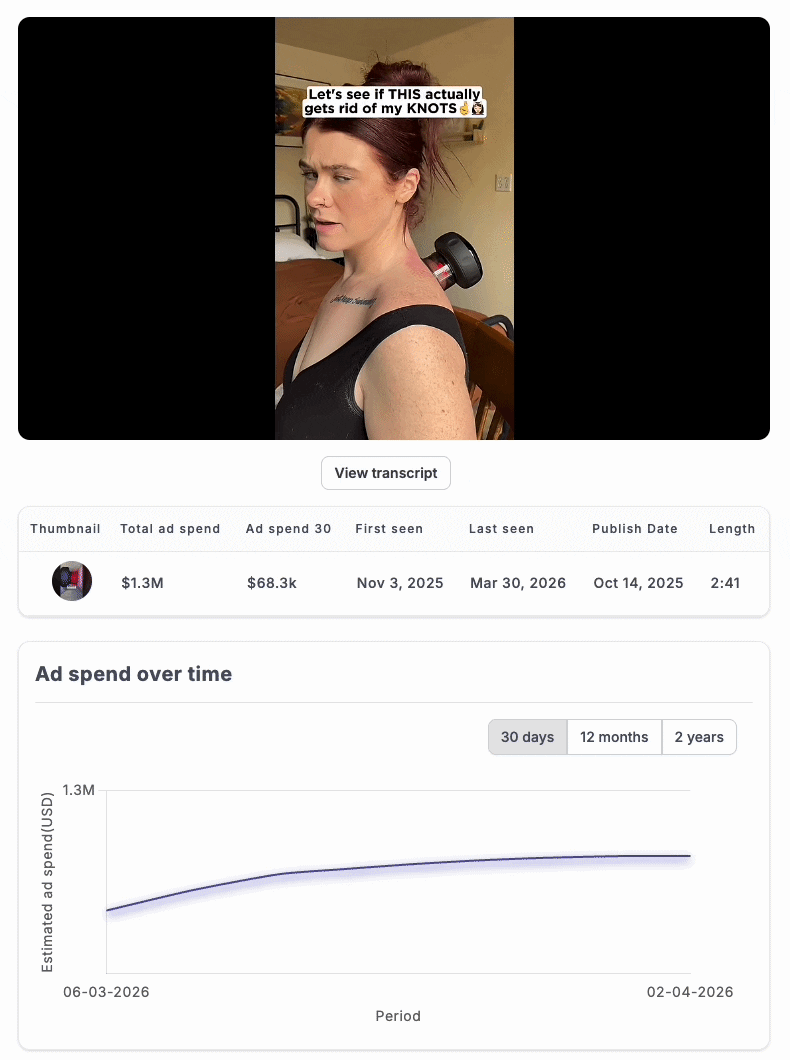Click the 2:41 video length value
This screenshot has height=1060, width=790.
point(725,583)
